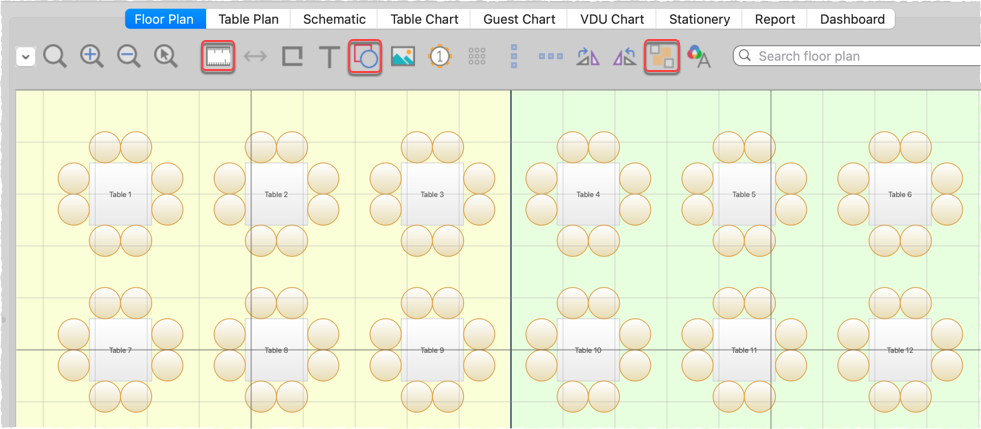The height and width of the screenshot is (429, 981).
Task: Click the insert image icon
Action: 402,57
